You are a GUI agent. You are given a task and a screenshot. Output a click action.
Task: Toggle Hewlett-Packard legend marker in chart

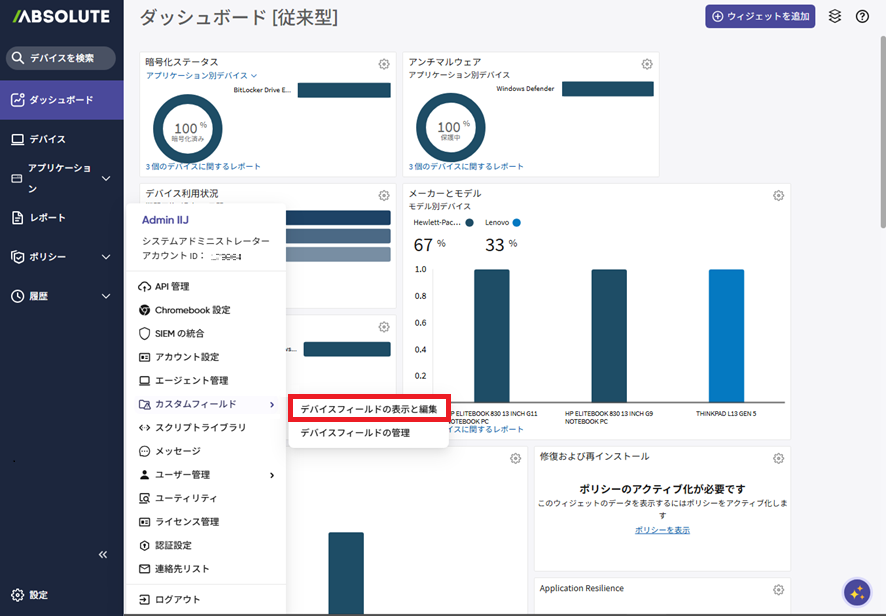[x=470, y=222]
